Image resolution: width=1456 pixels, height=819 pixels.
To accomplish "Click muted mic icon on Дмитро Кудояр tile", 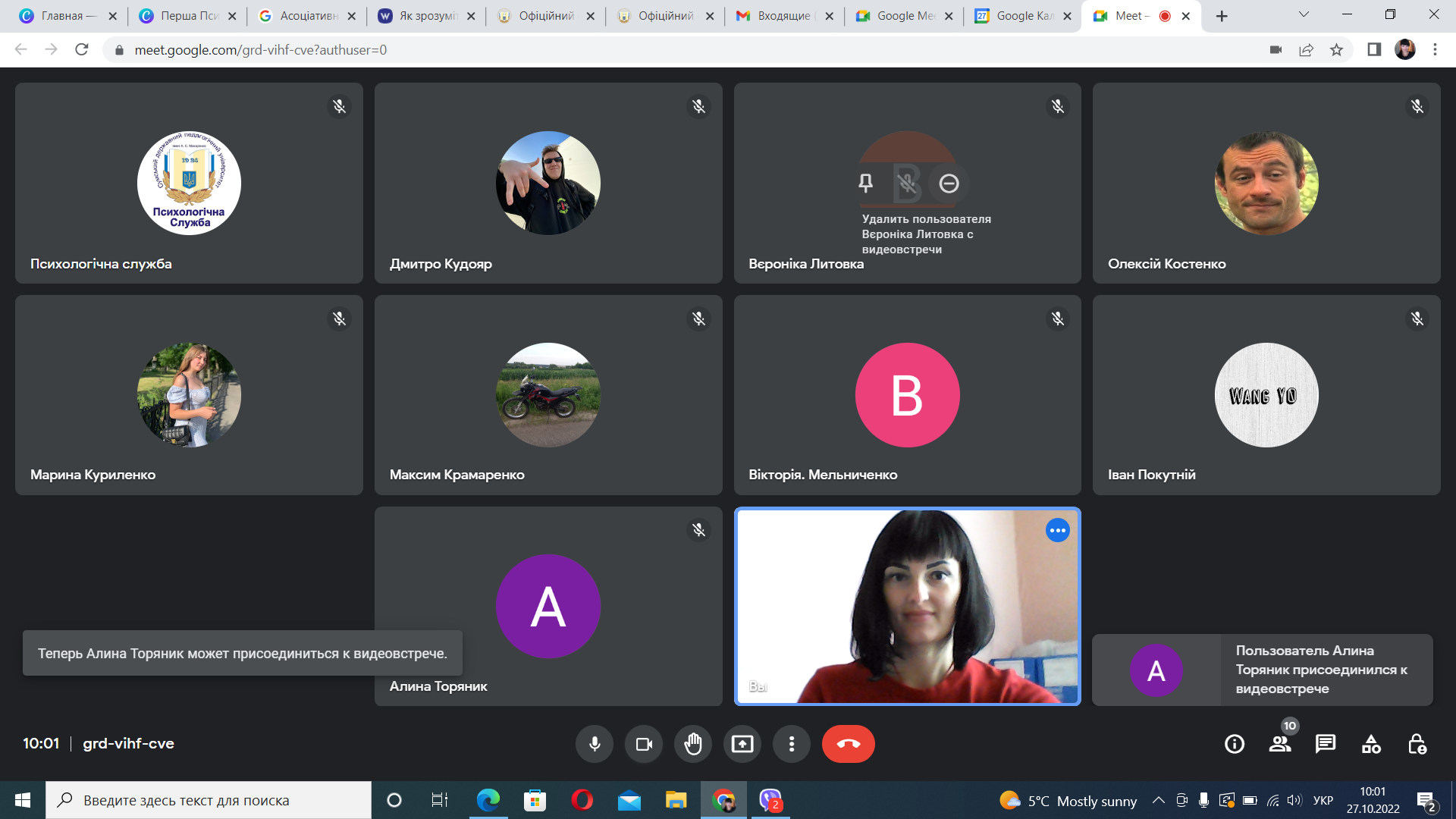I will coord(698,106).
